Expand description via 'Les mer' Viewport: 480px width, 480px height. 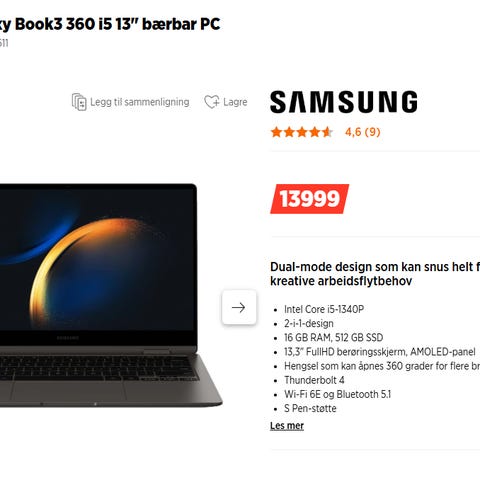(287, 426)
